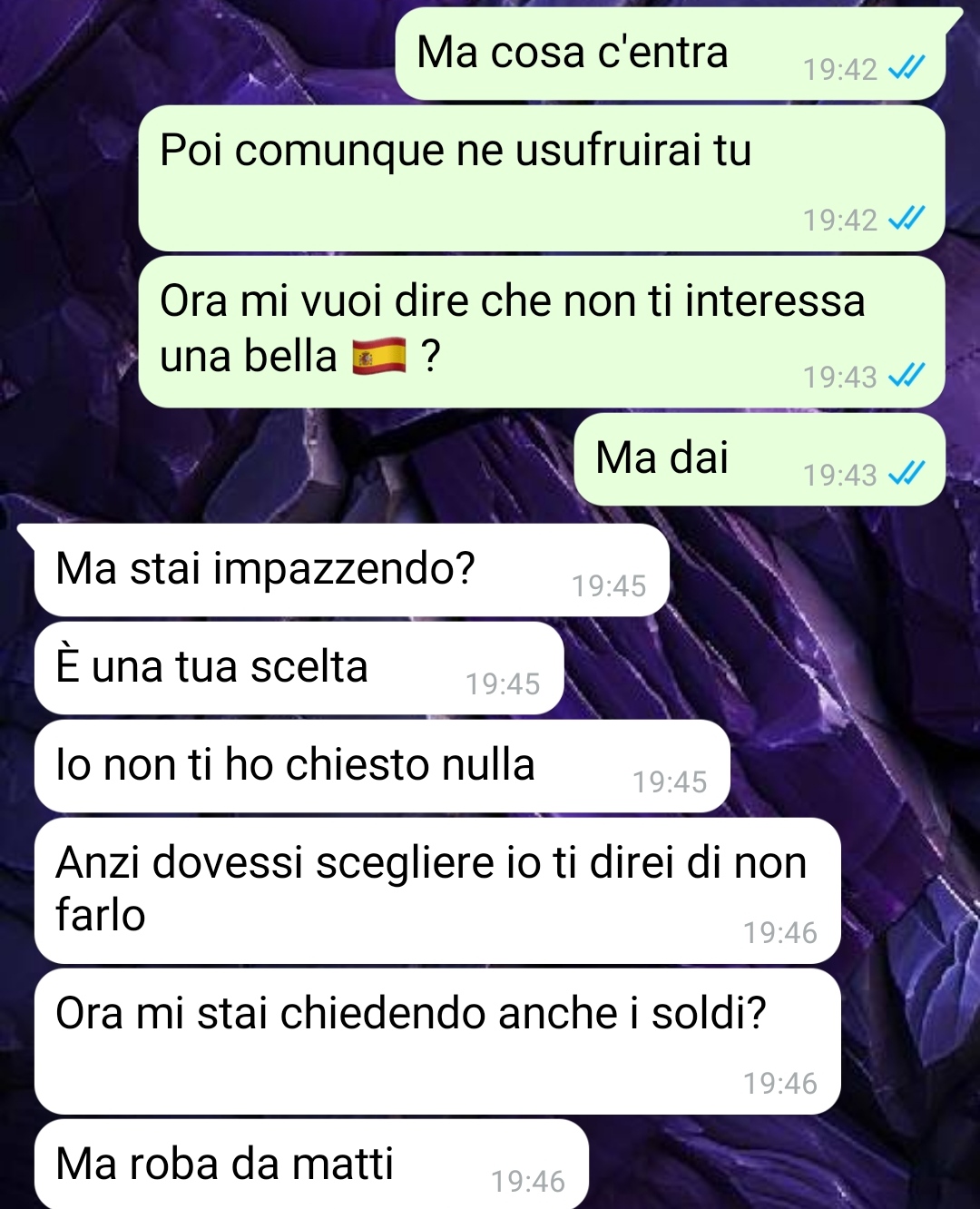Tap the Spanish flag emoji
This screenshot has width=980, height=1209.
(378, 356)
